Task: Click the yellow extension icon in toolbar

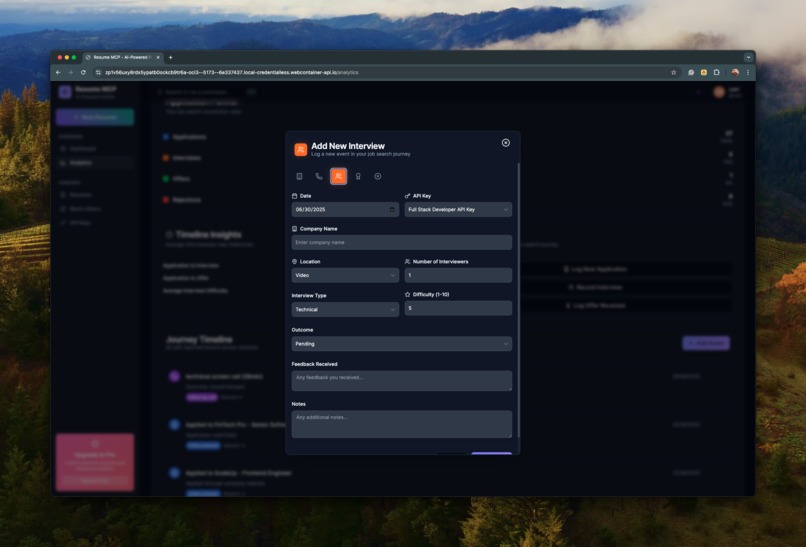Action: (704, 72)
